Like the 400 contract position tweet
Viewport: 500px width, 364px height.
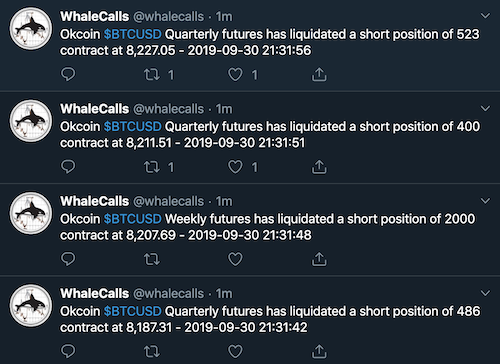[x=235, y=167]
